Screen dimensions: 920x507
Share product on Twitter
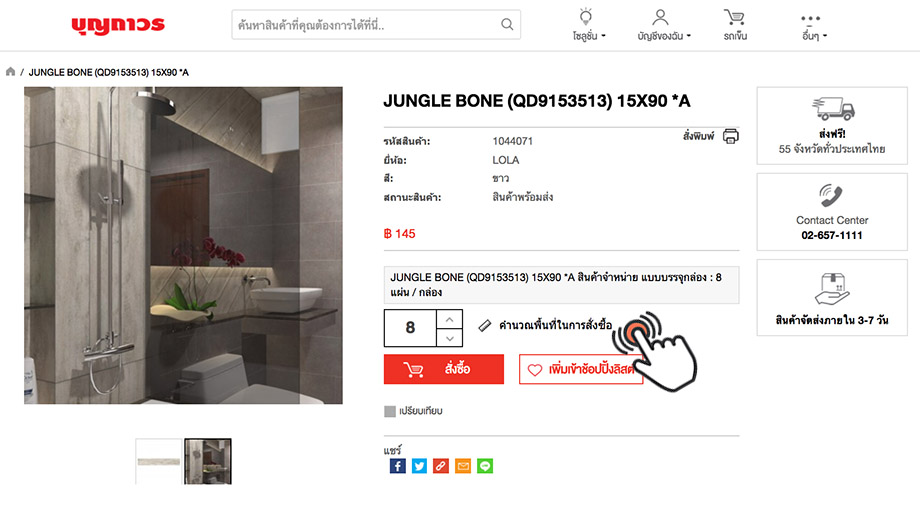419,466
